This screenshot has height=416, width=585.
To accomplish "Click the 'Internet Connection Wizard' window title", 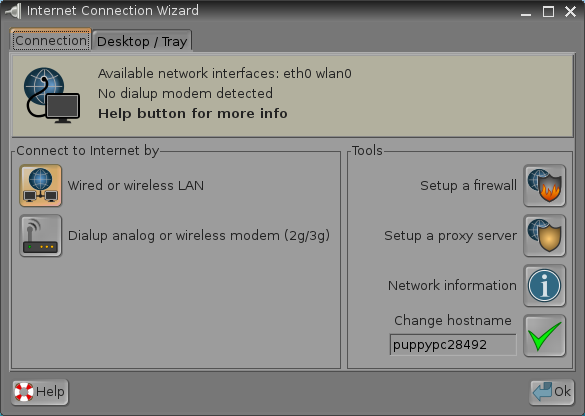I will pyautogui.click(x=113, y=10).
